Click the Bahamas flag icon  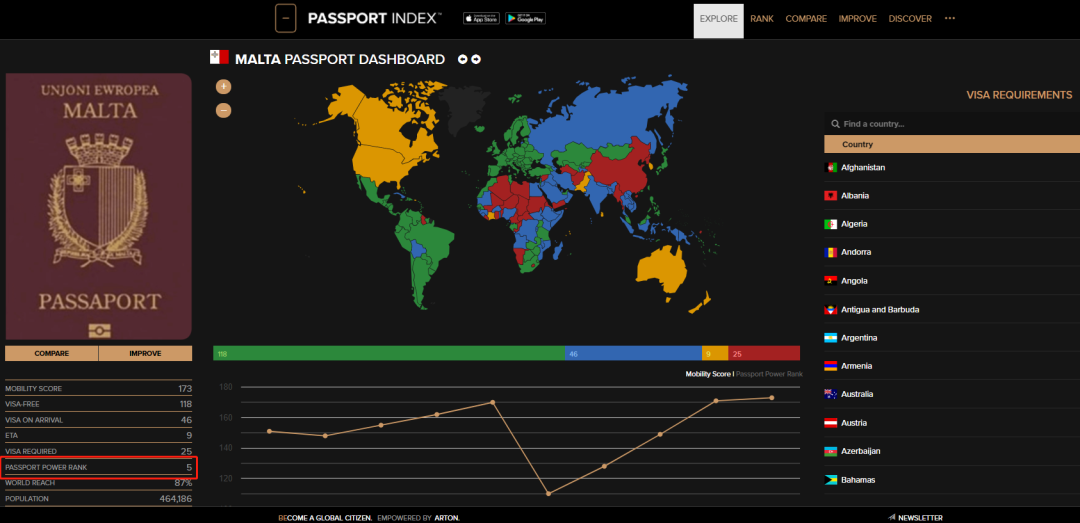click(830, 480)
